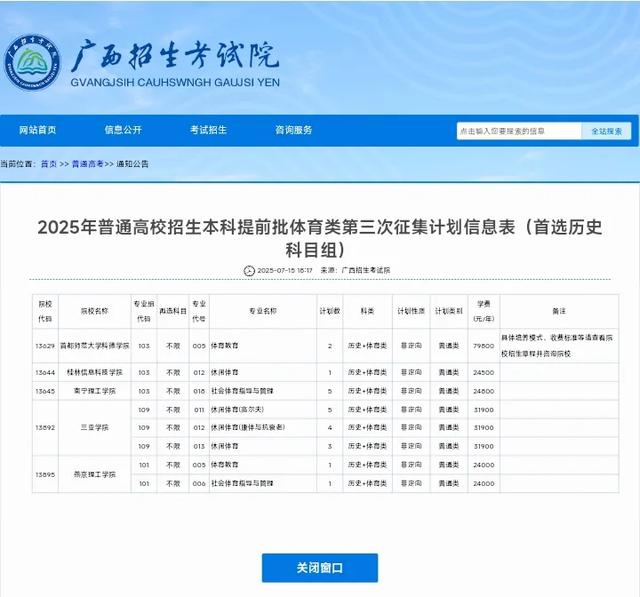Click the remark text starting with 具体培养模式
Screen dimensions: 640x597
(x=557, y=346)
